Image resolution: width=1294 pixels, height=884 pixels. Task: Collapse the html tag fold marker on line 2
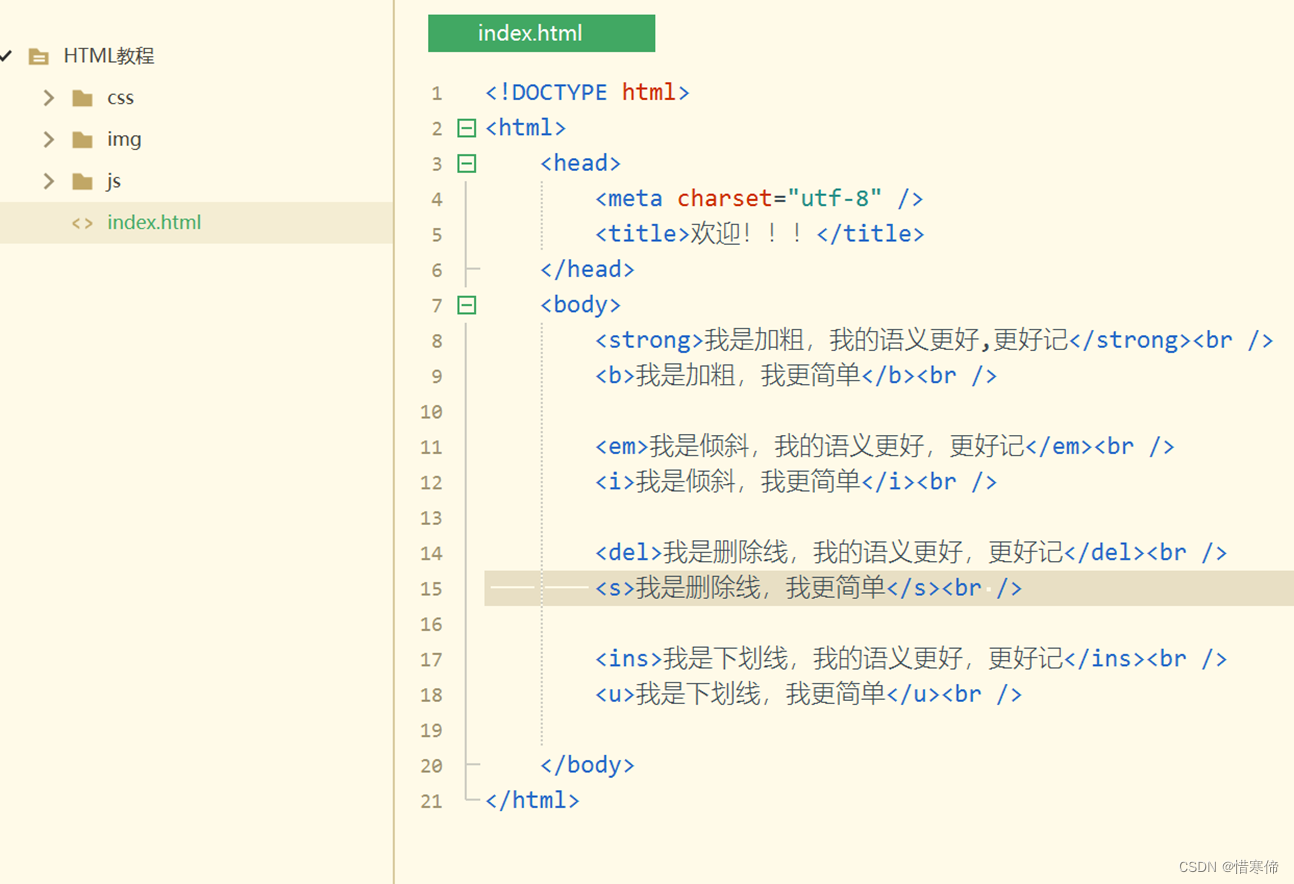[x=466, y=128]
